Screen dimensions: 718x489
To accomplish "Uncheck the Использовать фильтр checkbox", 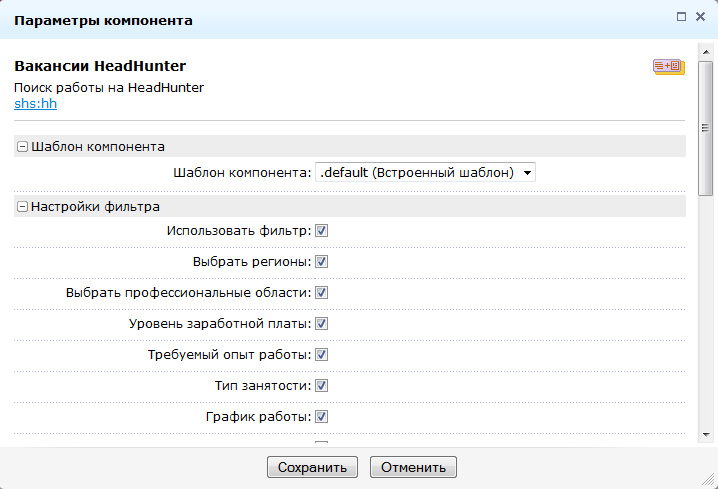I will (x=322, y=231).
